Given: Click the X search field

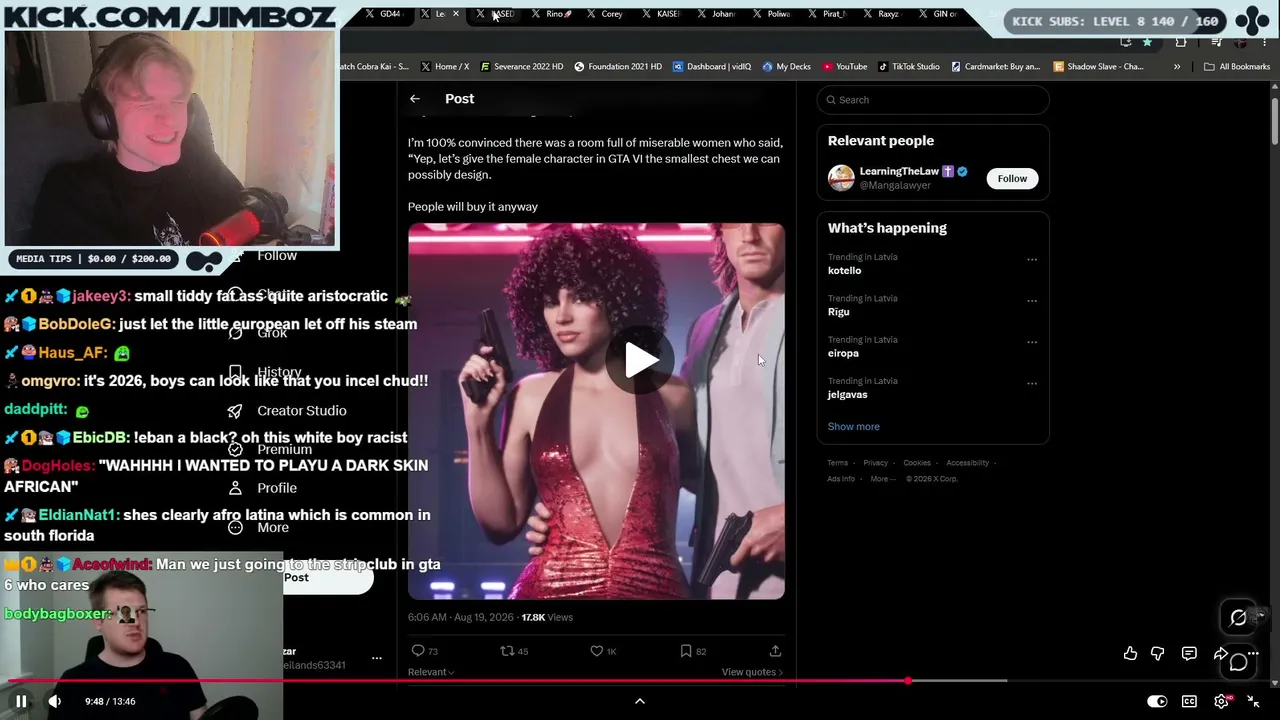Looking at the screenshot, I should 933,100.
